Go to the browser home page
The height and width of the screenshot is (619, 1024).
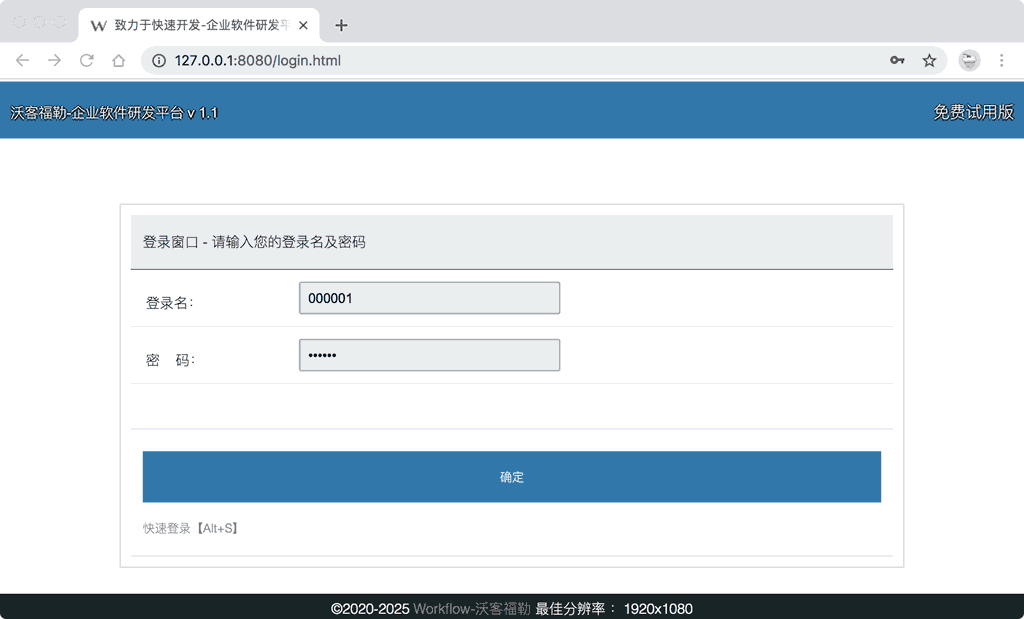[118, 61]
